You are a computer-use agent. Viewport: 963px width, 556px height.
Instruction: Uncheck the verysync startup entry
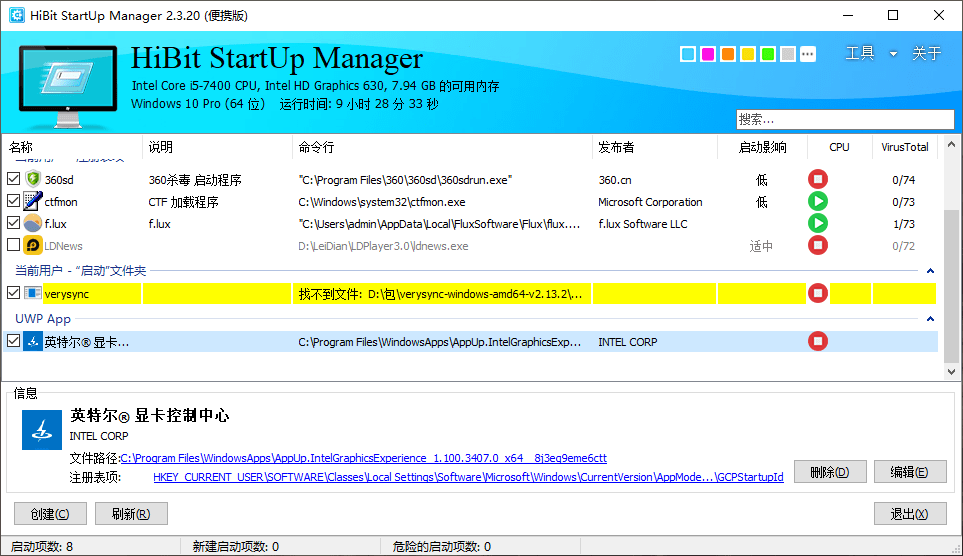14,293
